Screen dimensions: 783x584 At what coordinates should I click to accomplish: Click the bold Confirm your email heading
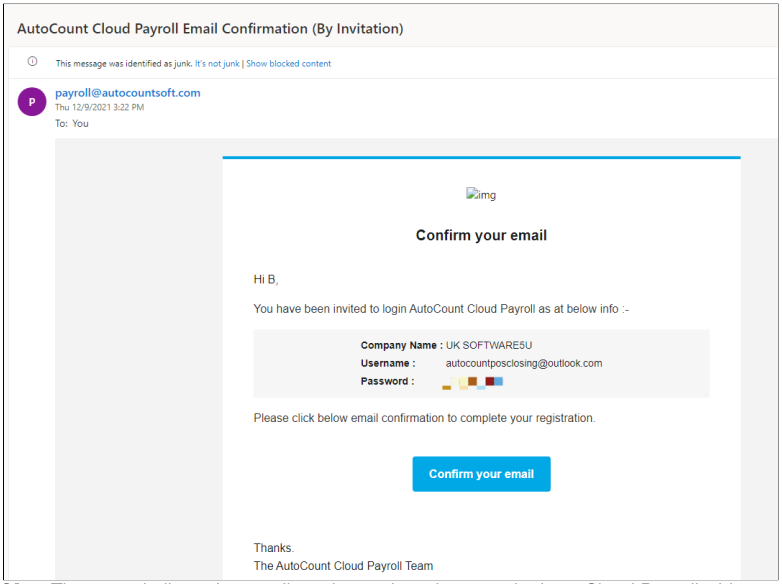click(481, 236)
